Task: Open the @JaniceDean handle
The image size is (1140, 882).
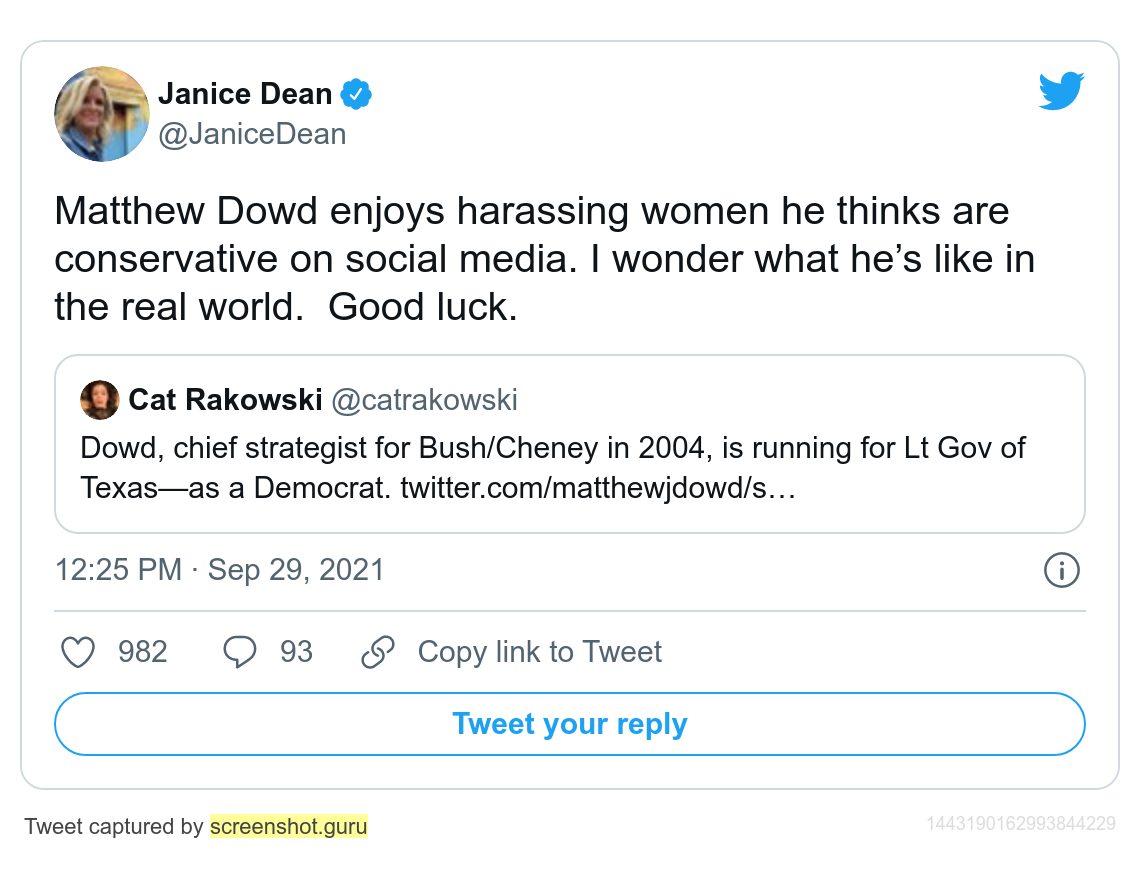Action: (x=252, y=135)
